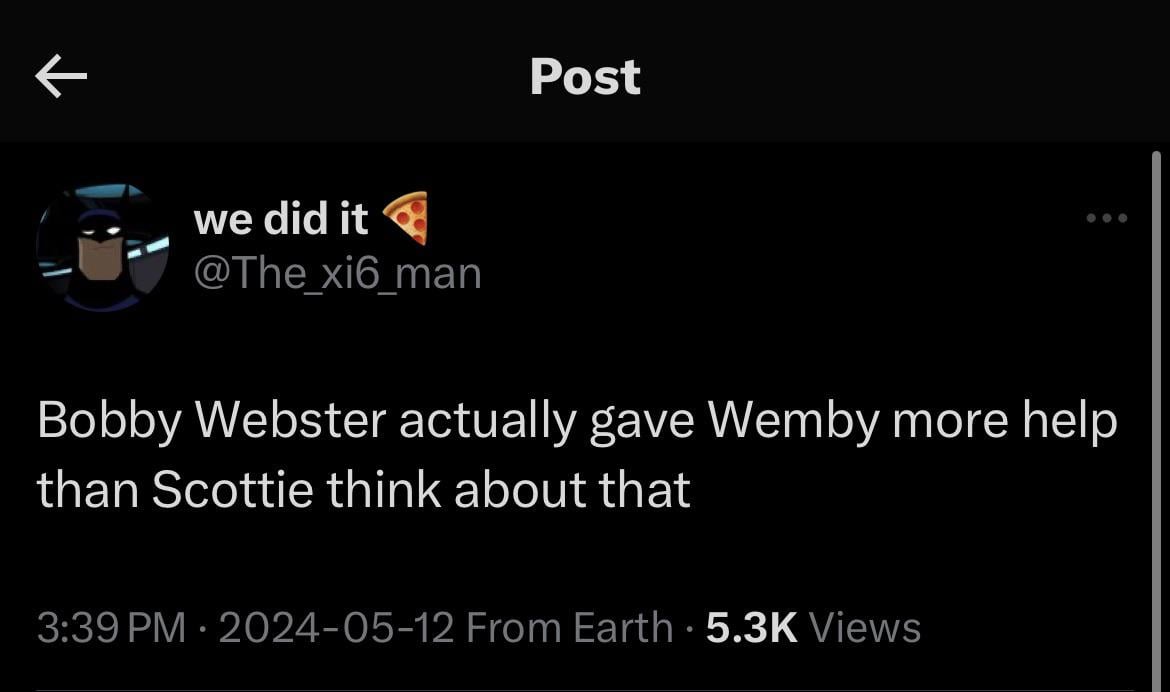Click the 'From Earth' location label

(x=569, y=628)
